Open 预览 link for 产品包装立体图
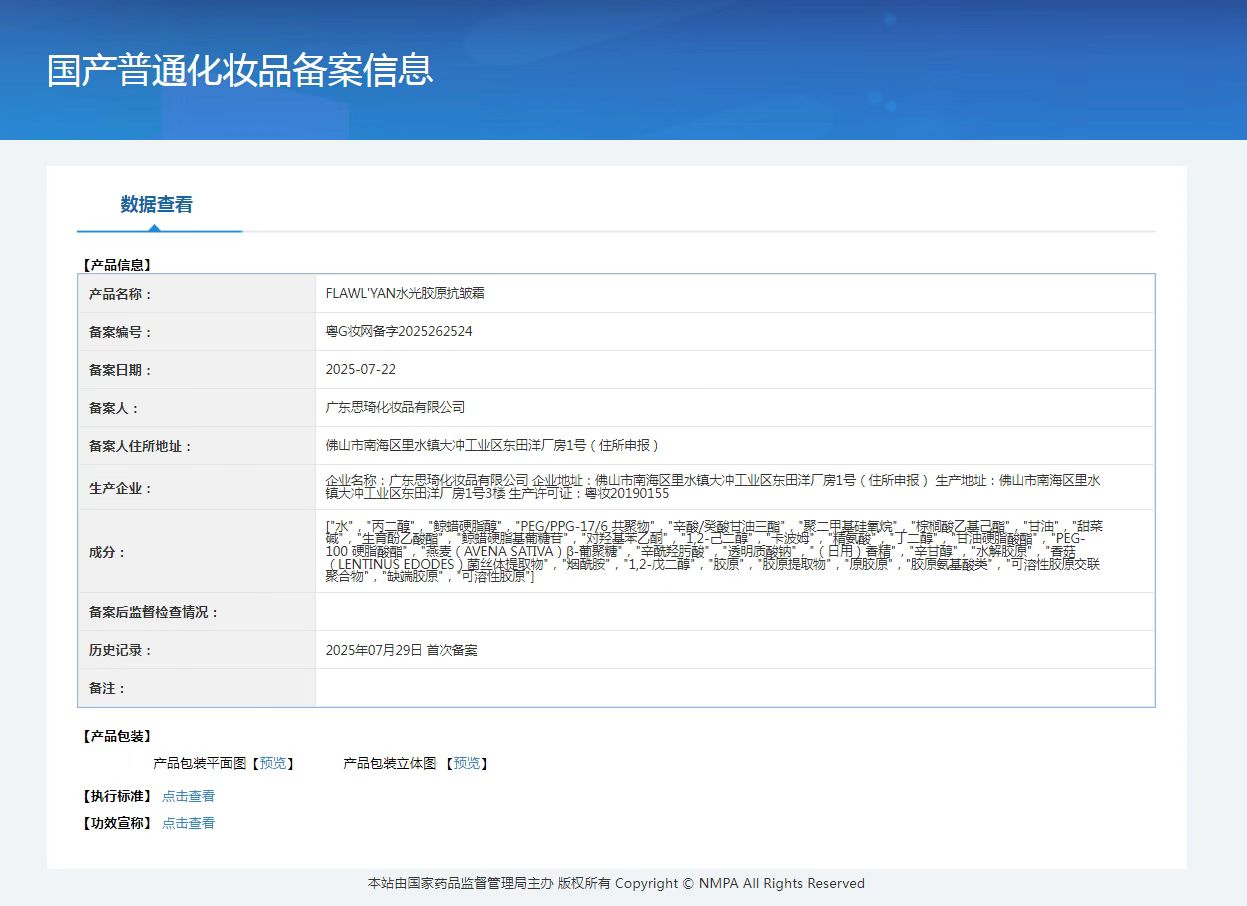 tap(466, 763)
